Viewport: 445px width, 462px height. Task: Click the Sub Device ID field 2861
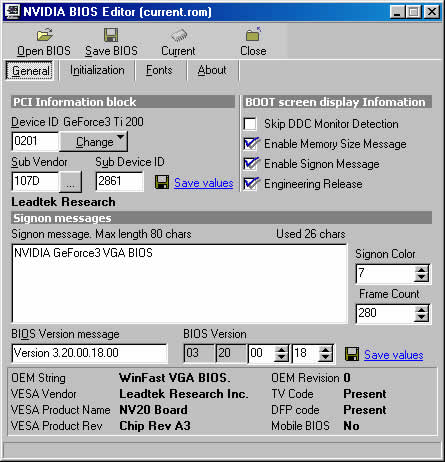pyautogui.click(x=119, y=181)
